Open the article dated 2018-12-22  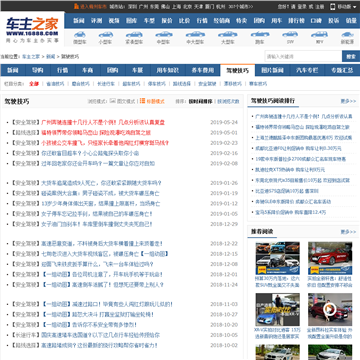click(x=102, y=244)
